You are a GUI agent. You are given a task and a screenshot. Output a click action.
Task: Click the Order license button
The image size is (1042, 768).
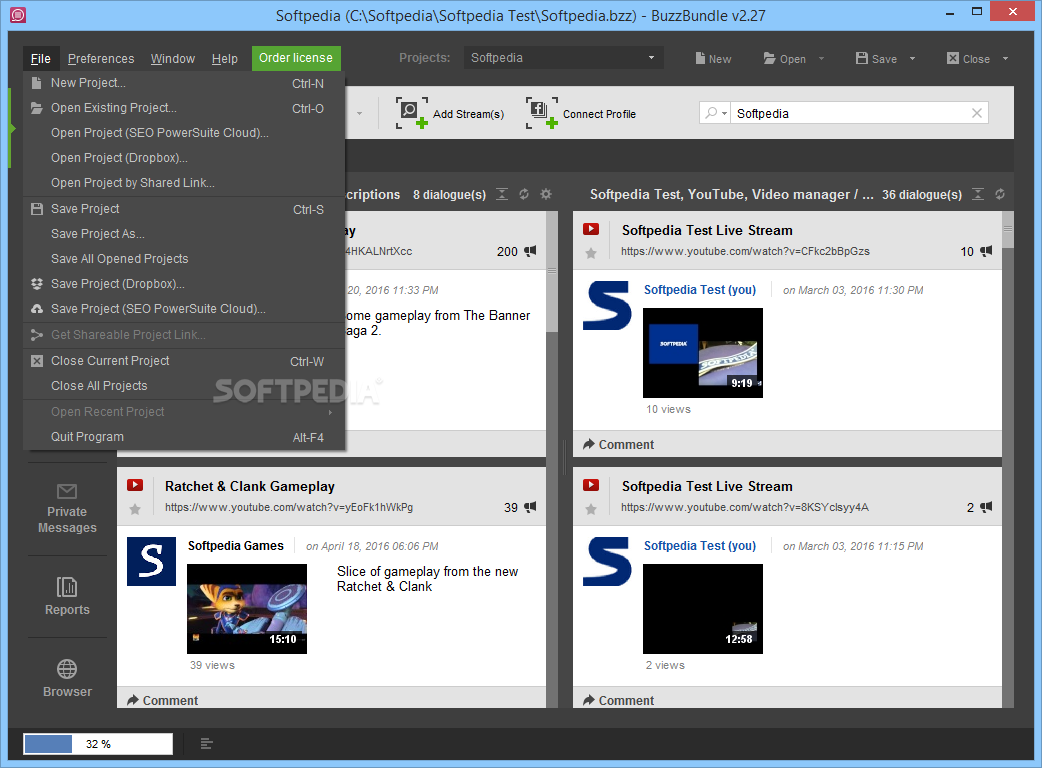[x=296, y=58]
